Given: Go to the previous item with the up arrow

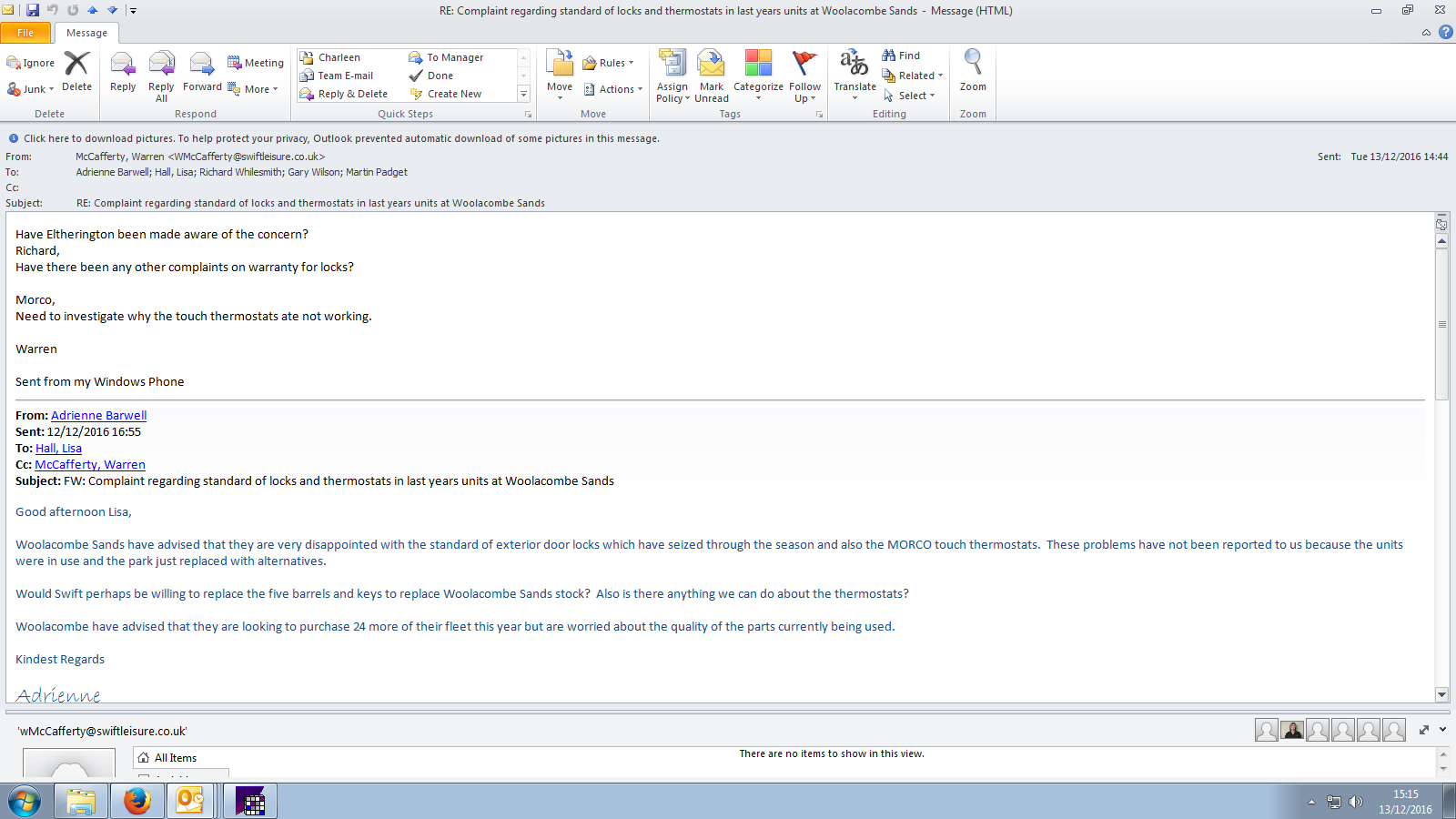Looking at the screenshot, I should pos(93,10).
